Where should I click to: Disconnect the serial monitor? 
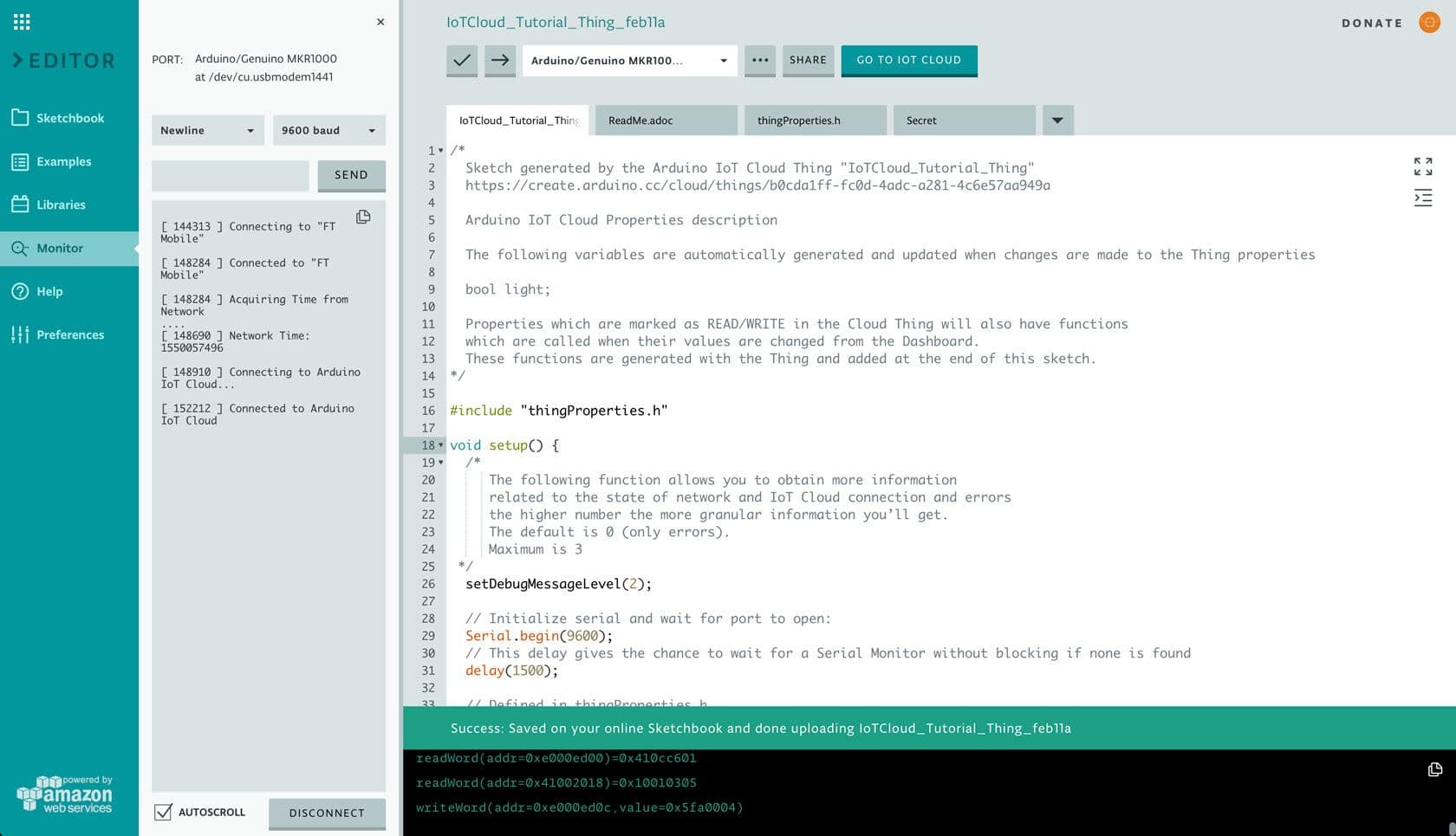(x=327, y=813)
